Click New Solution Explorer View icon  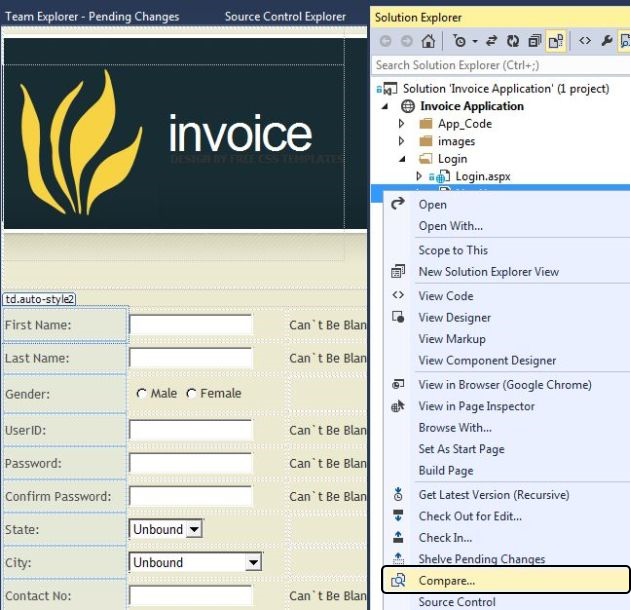[x=398, y=272]
